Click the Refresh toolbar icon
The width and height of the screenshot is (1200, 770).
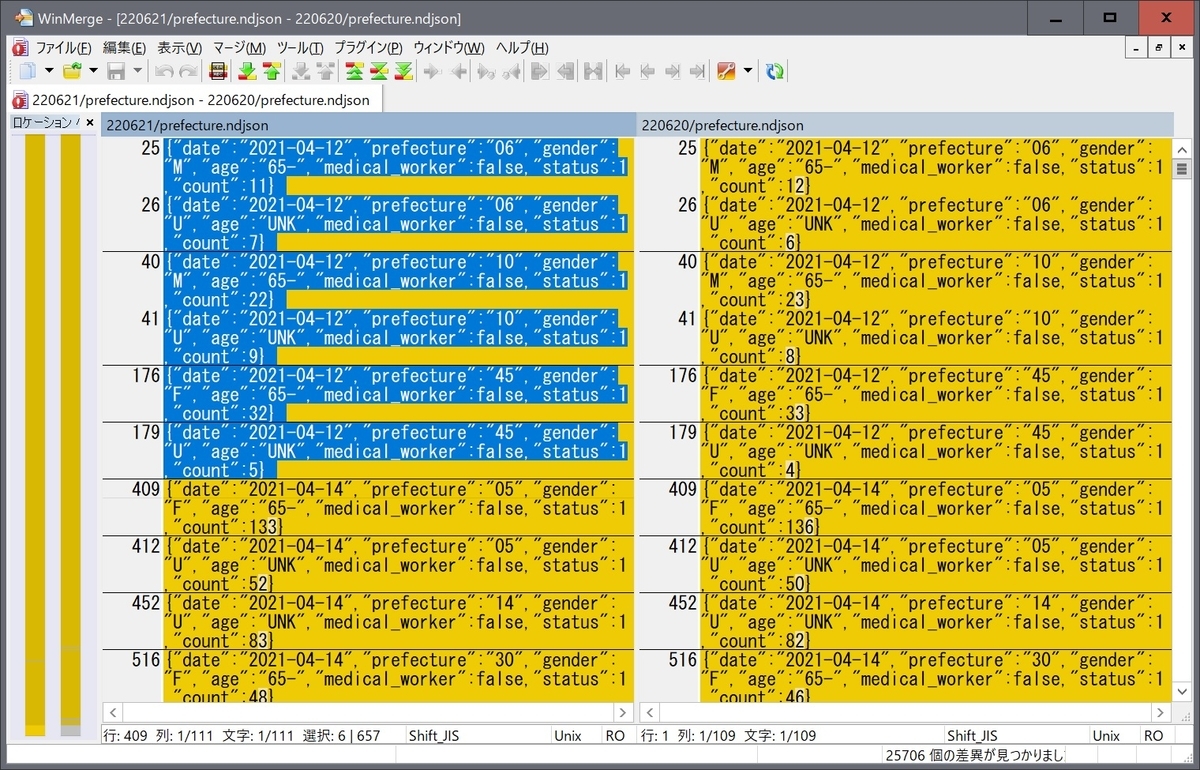click(x=774, y=71)
